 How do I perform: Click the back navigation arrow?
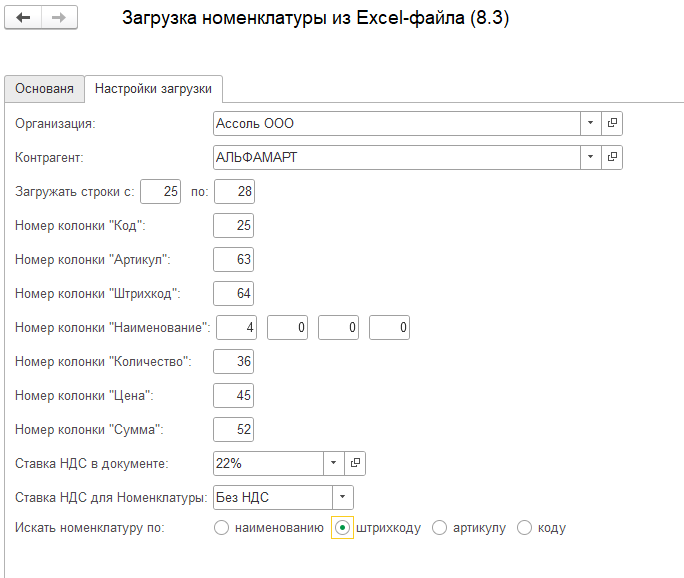tap(23, 17)
